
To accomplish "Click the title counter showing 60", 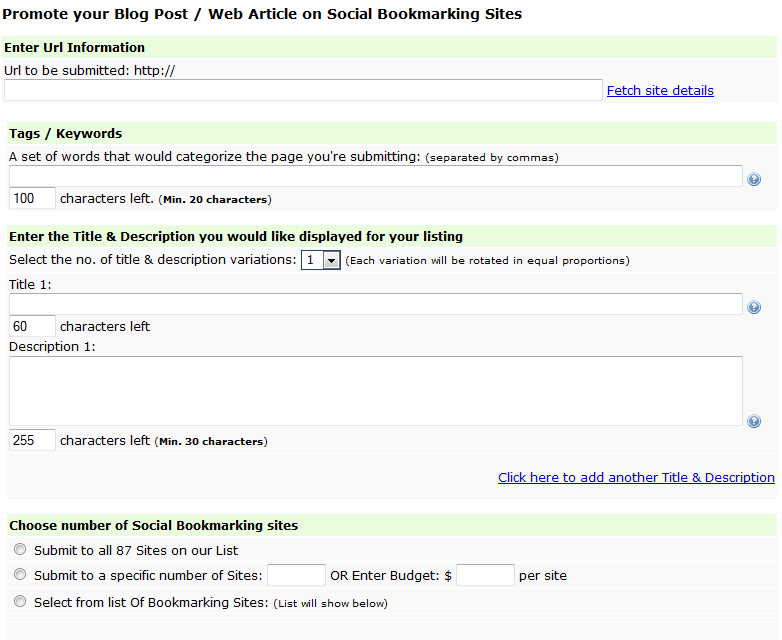I will coord(32,326).
